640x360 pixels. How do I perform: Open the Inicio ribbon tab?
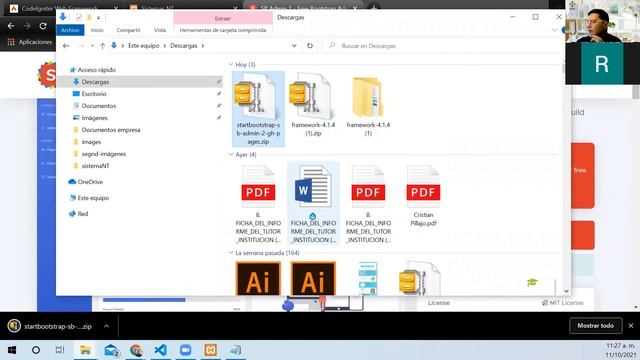(97, 30)
